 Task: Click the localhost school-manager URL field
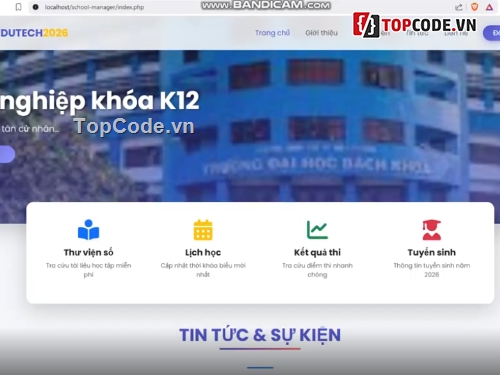coord(94,7)
